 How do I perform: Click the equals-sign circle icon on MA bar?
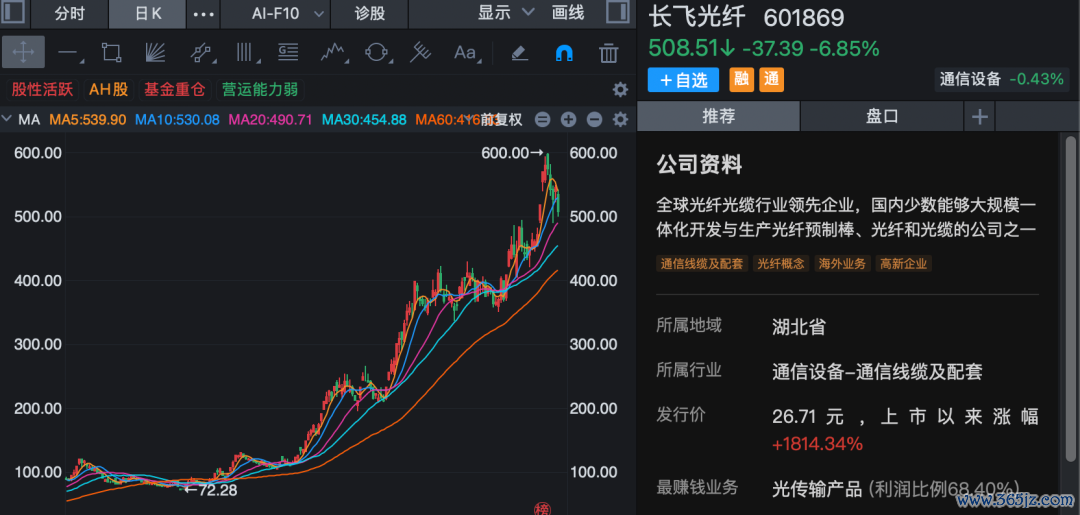[542, 120]
